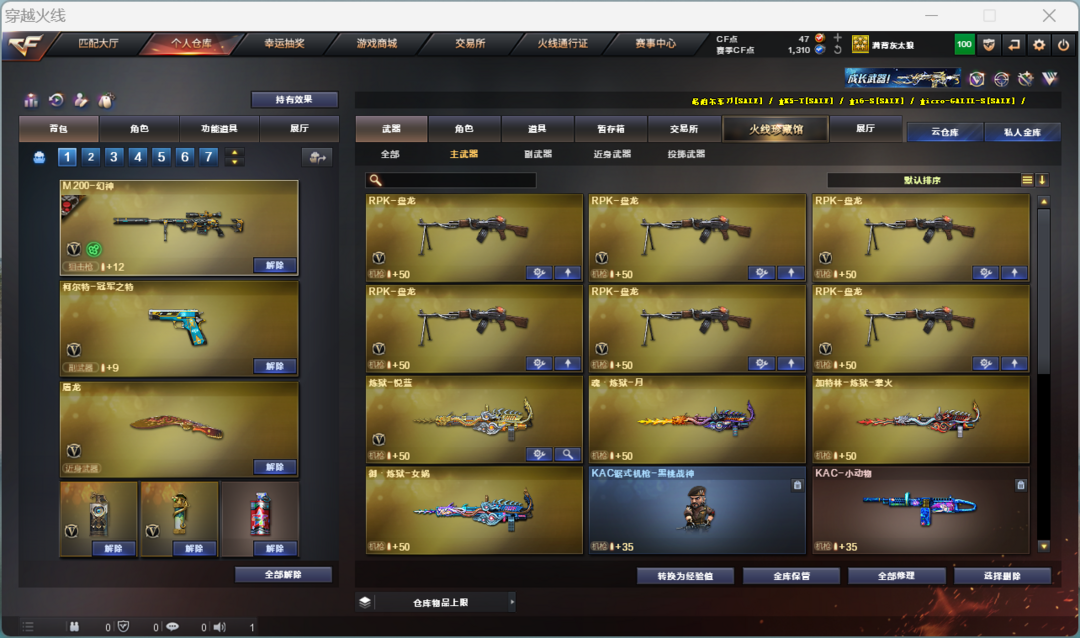Screen dimensions: 1080x638
Task: Click upgrade arrow on first RPK-盘龙
Action: point(568,273)
